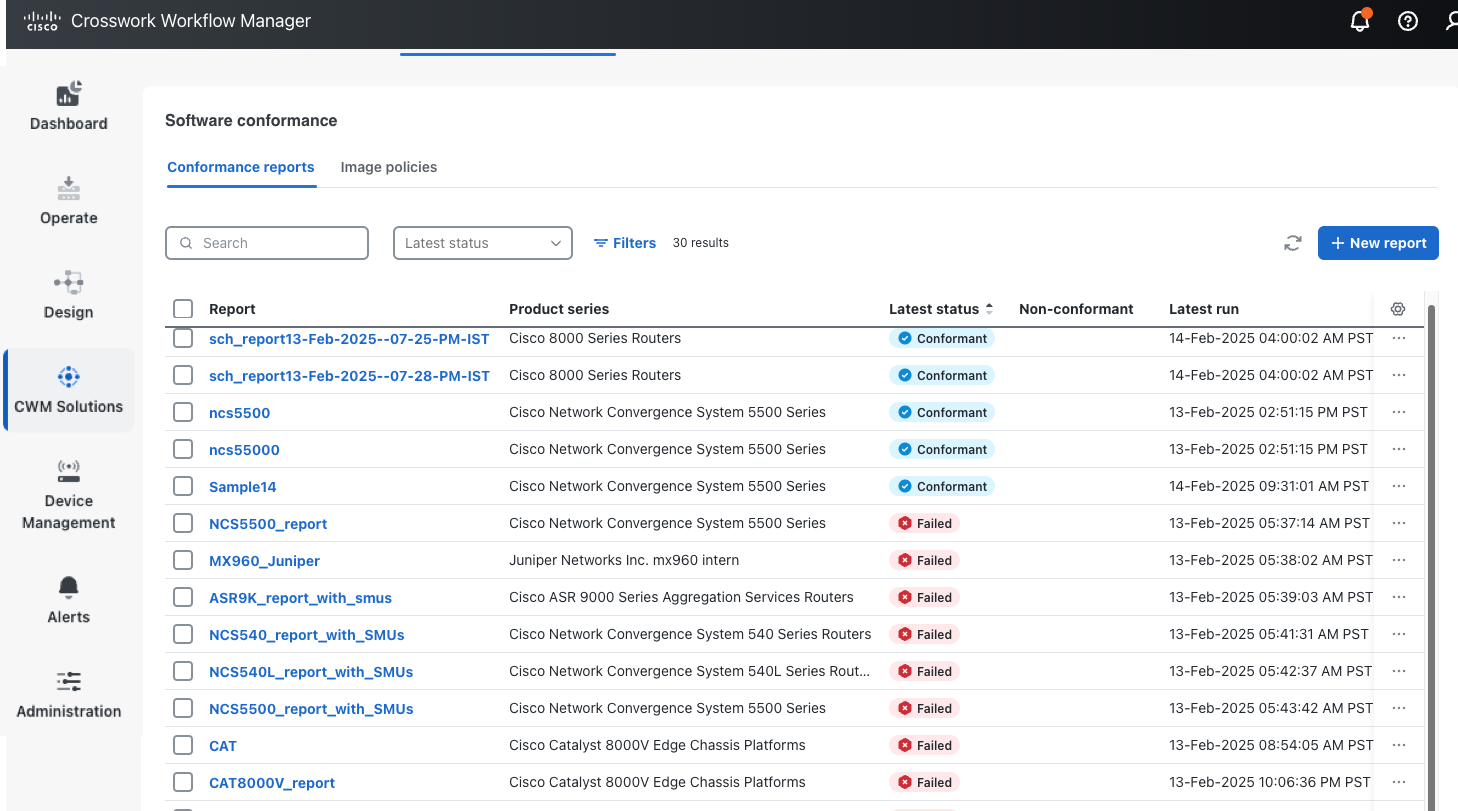Select the NCS540_report_with_SMUs row checkbox
The height and width of the screenshot is (811, 1458).
click(x=183, y=634)
